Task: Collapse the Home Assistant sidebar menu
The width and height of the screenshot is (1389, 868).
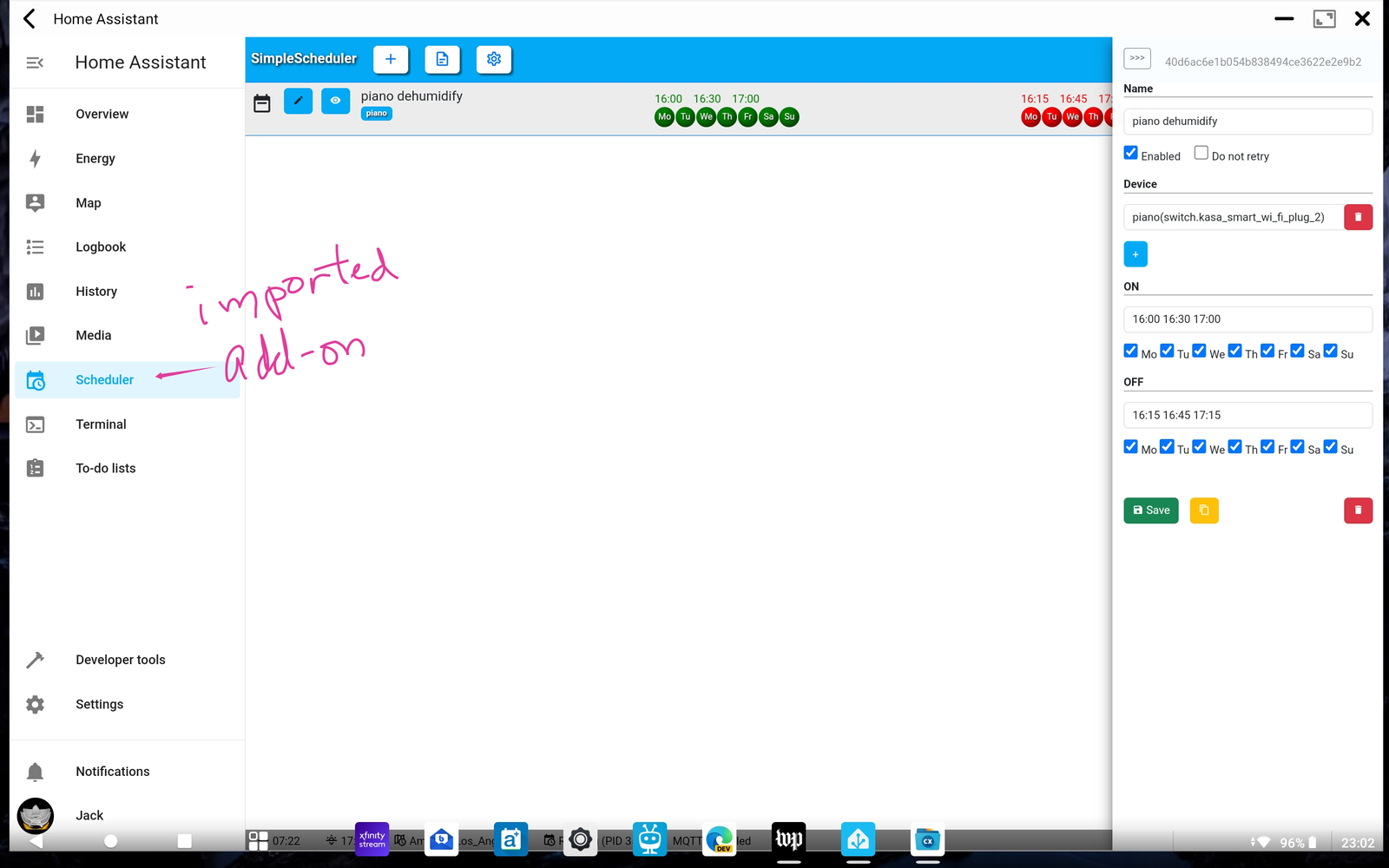Action: (x=35, y=62)
